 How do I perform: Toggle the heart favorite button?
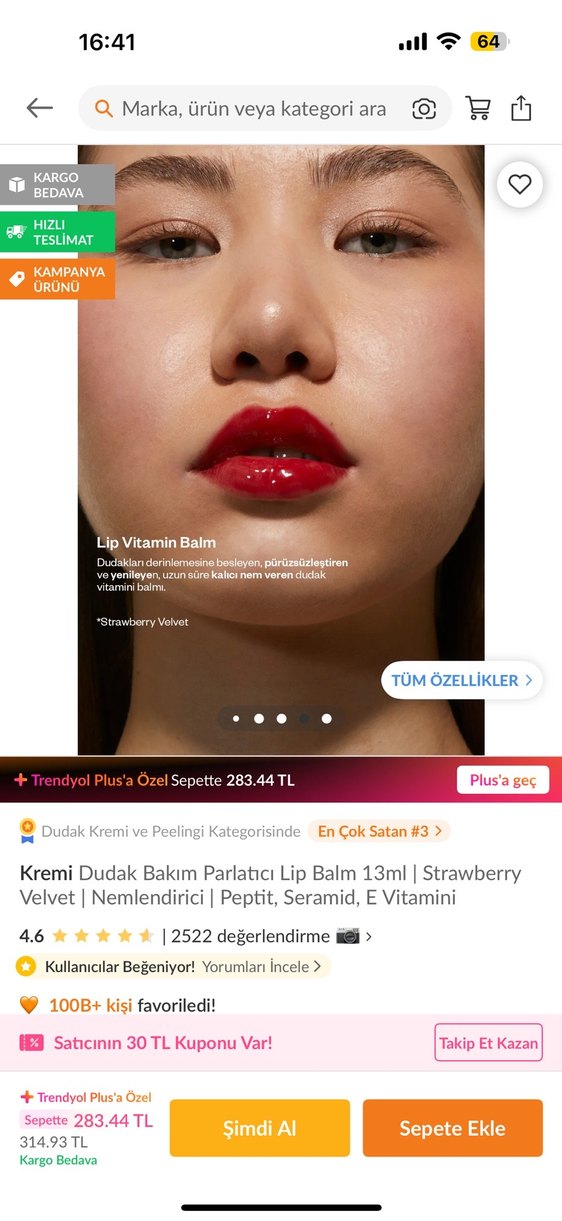[519, 184]
